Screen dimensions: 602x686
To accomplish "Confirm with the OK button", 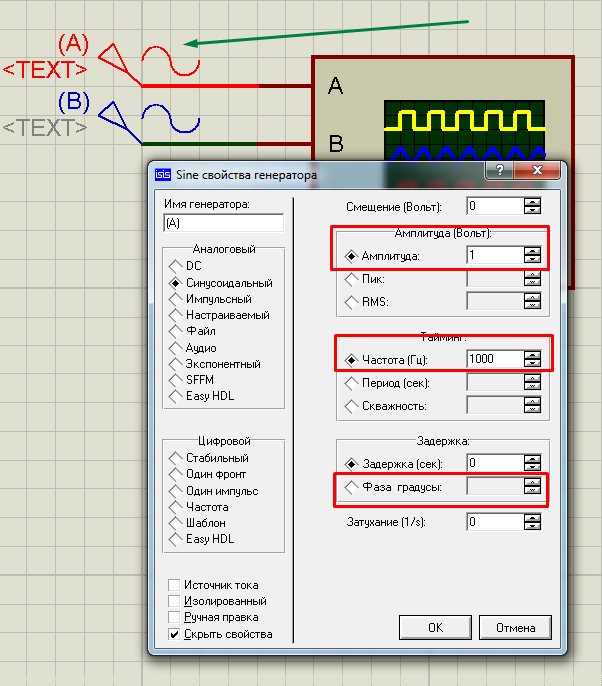I will coord(435,627).
